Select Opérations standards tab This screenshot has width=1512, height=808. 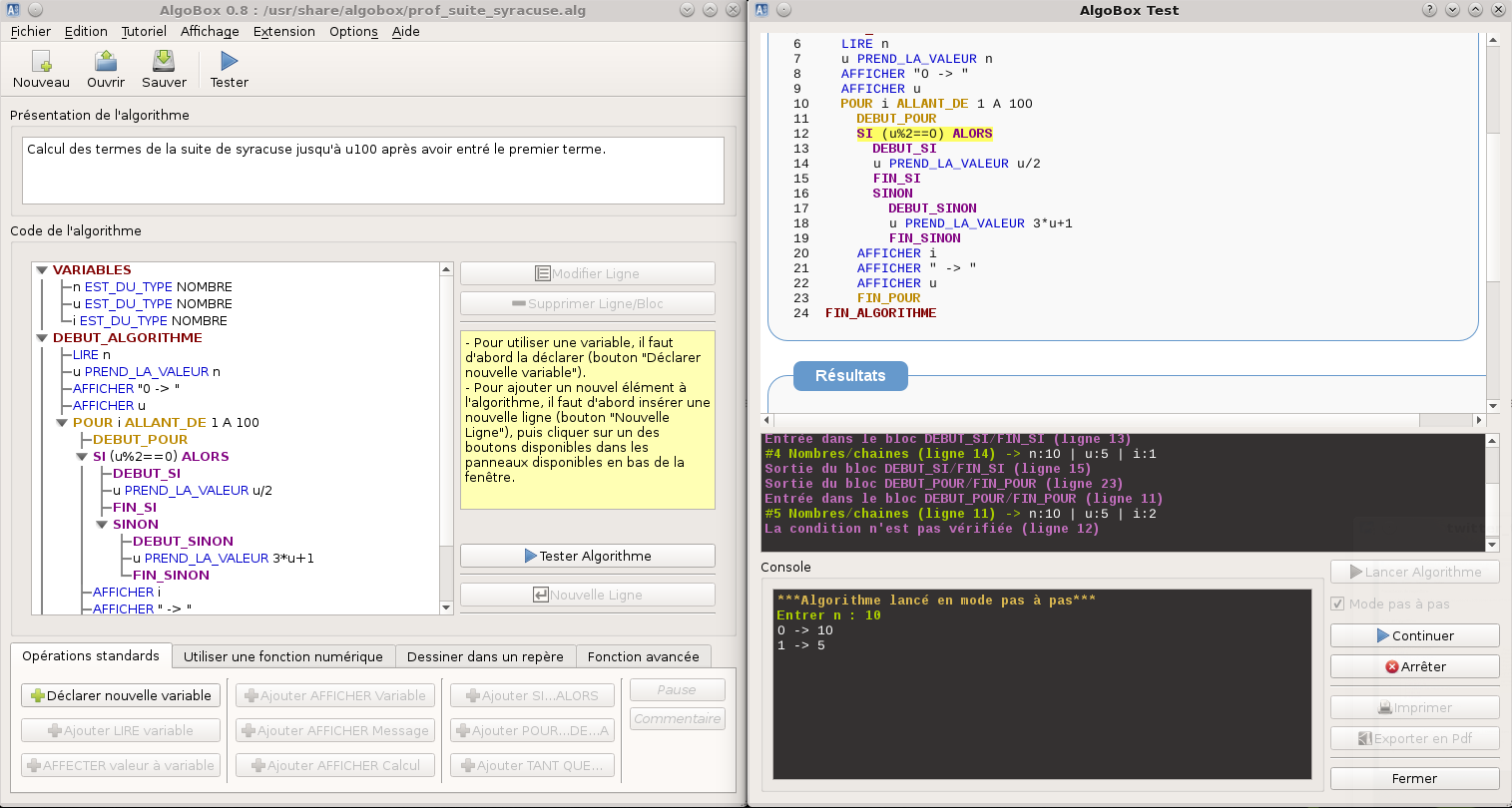[91, 655]
